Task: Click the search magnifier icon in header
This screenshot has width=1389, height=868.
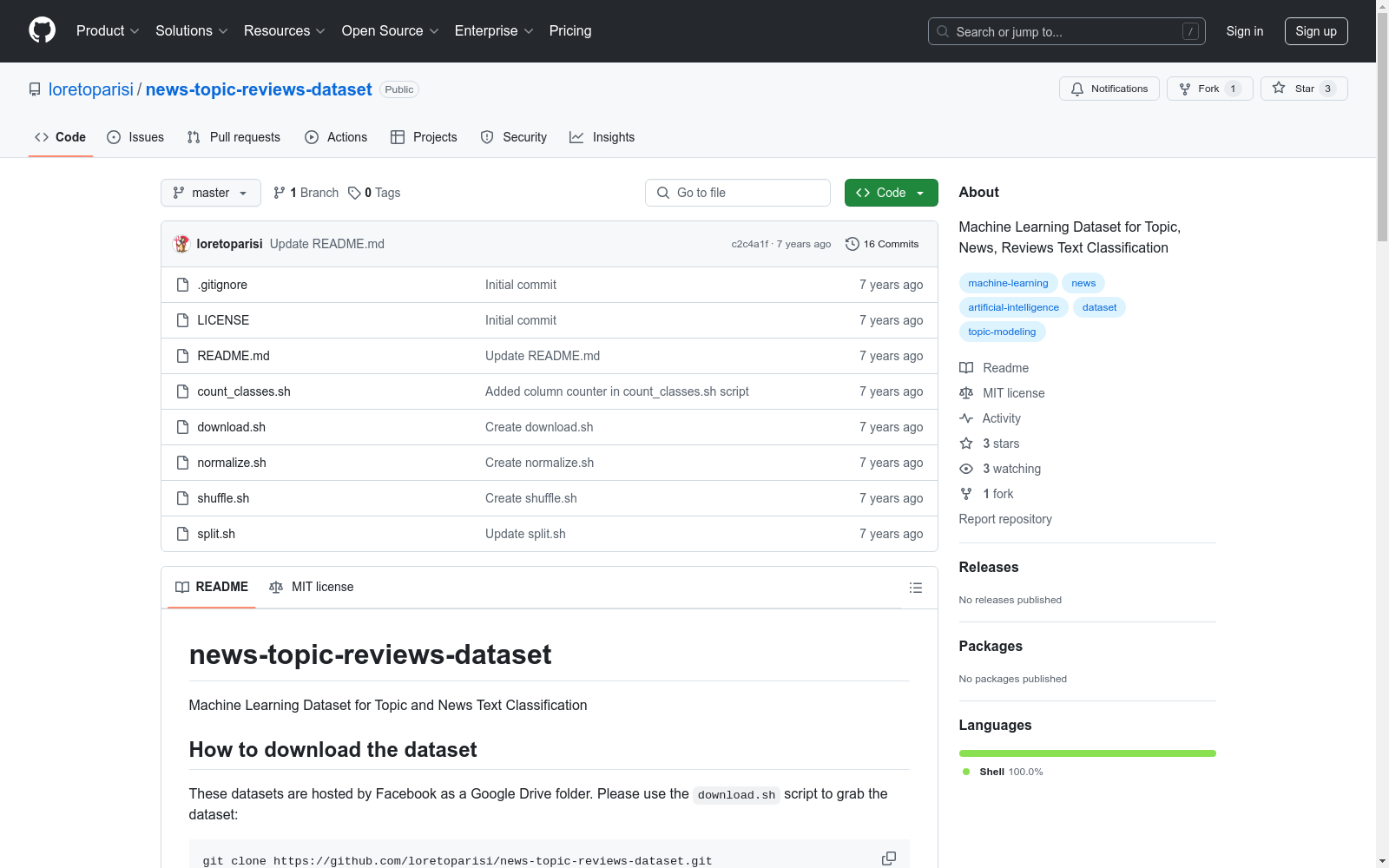Action: point(943,31)
